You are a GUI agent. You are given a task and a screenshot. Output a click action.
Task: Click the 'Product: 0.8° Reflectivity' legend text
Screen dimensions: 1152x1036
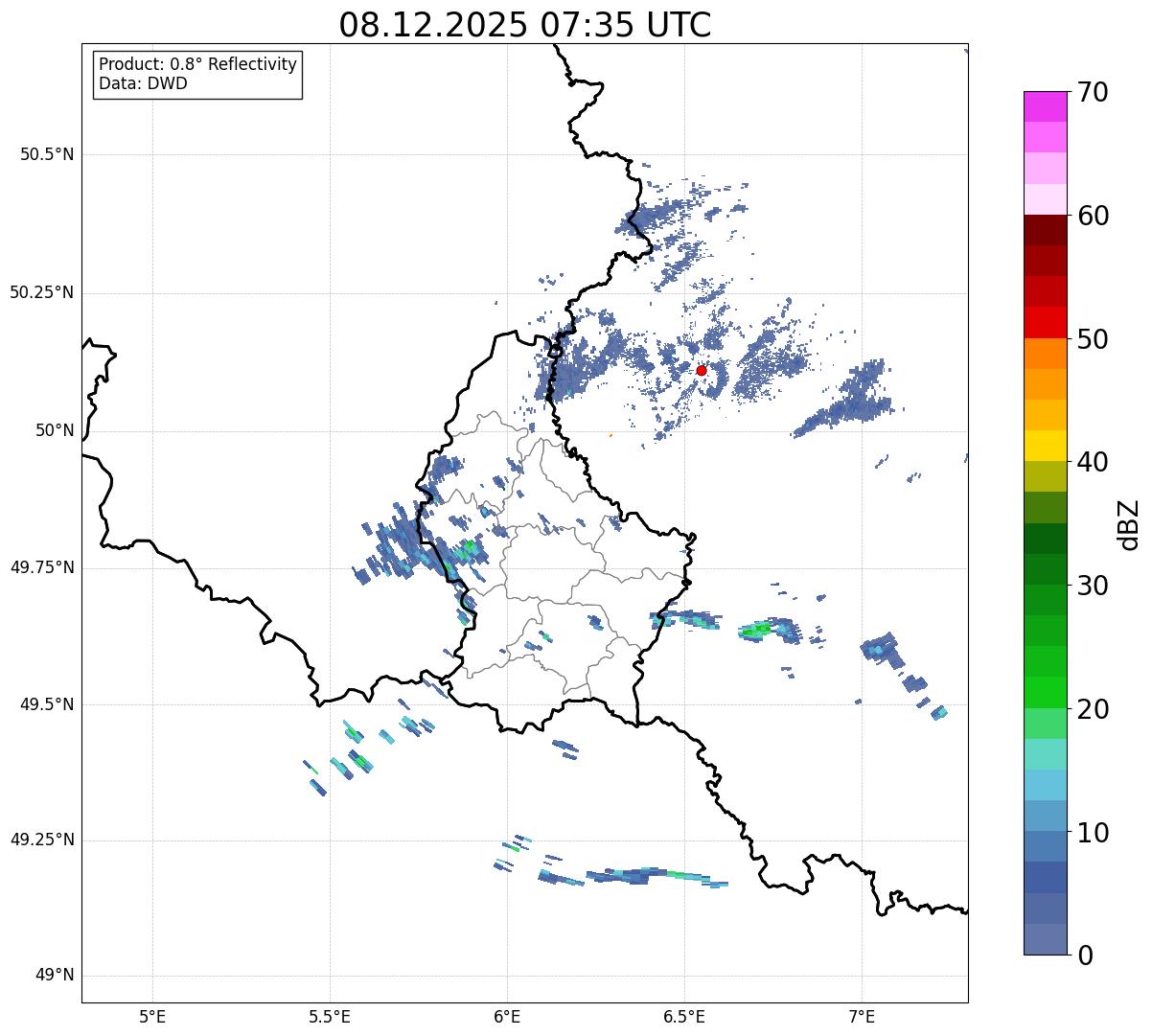[198, 64]
